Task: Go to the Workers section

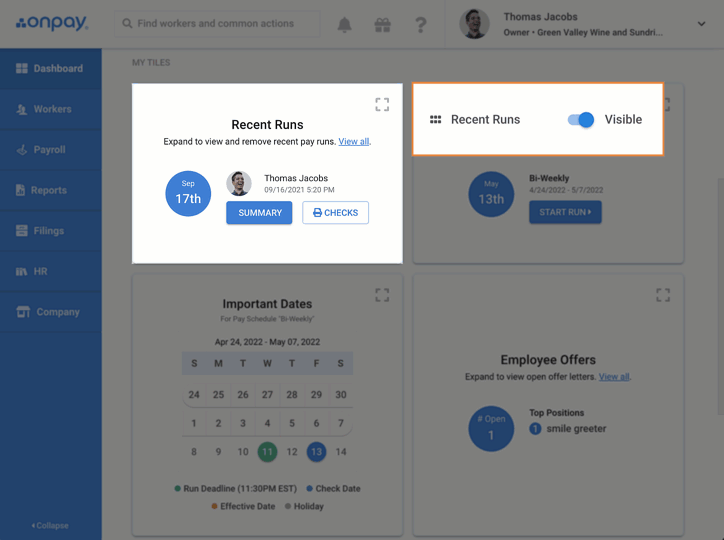Action: point(52,109)
